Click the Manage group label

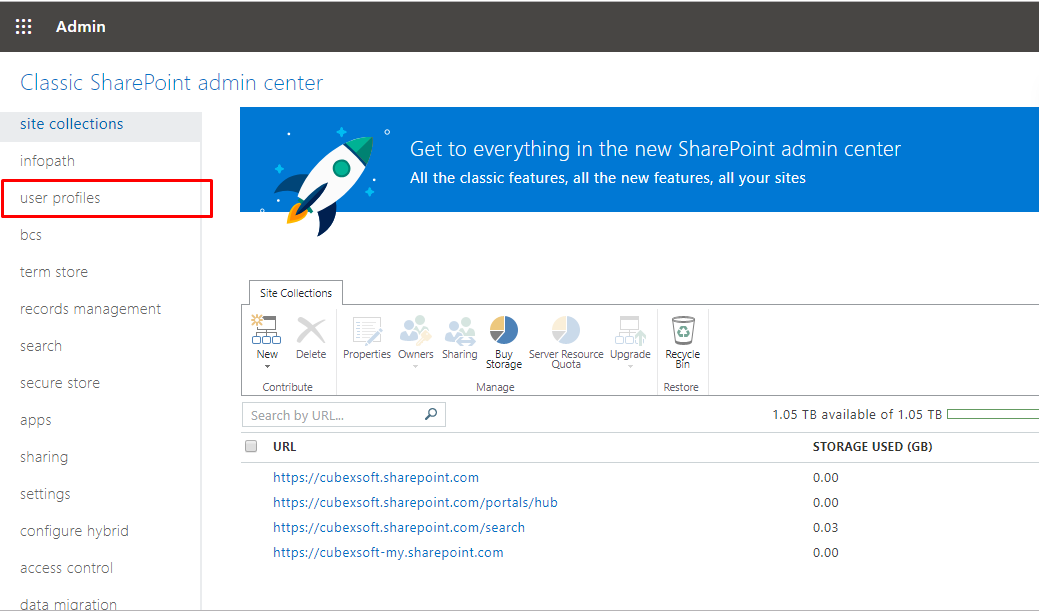[x=495, y=387]
